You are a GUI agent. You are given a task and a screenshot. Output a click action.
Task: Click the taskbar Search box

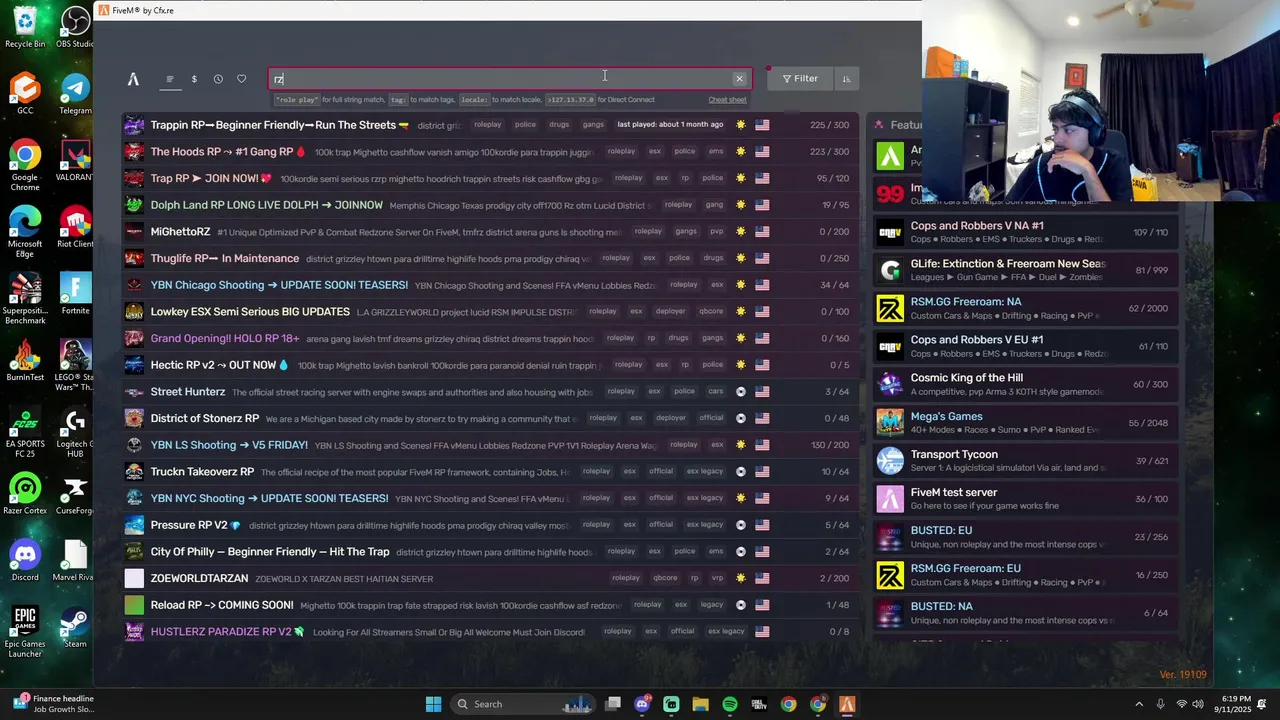[522, 704]
